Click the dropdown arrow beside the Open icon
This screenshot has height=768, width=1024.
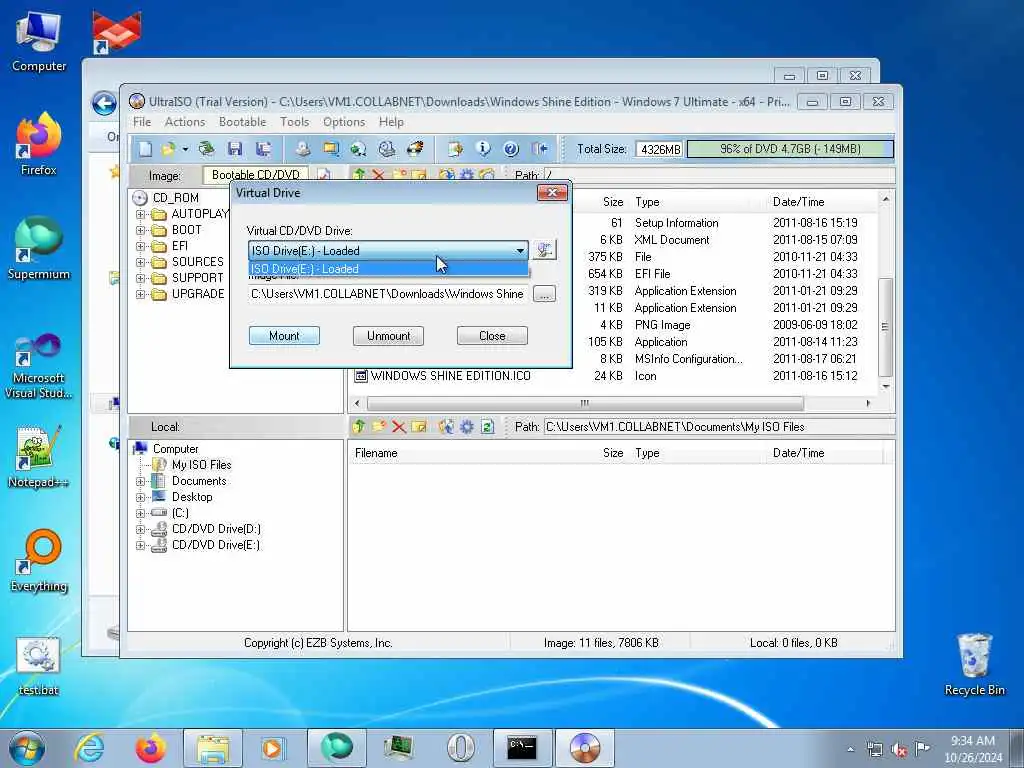point(185,150)
